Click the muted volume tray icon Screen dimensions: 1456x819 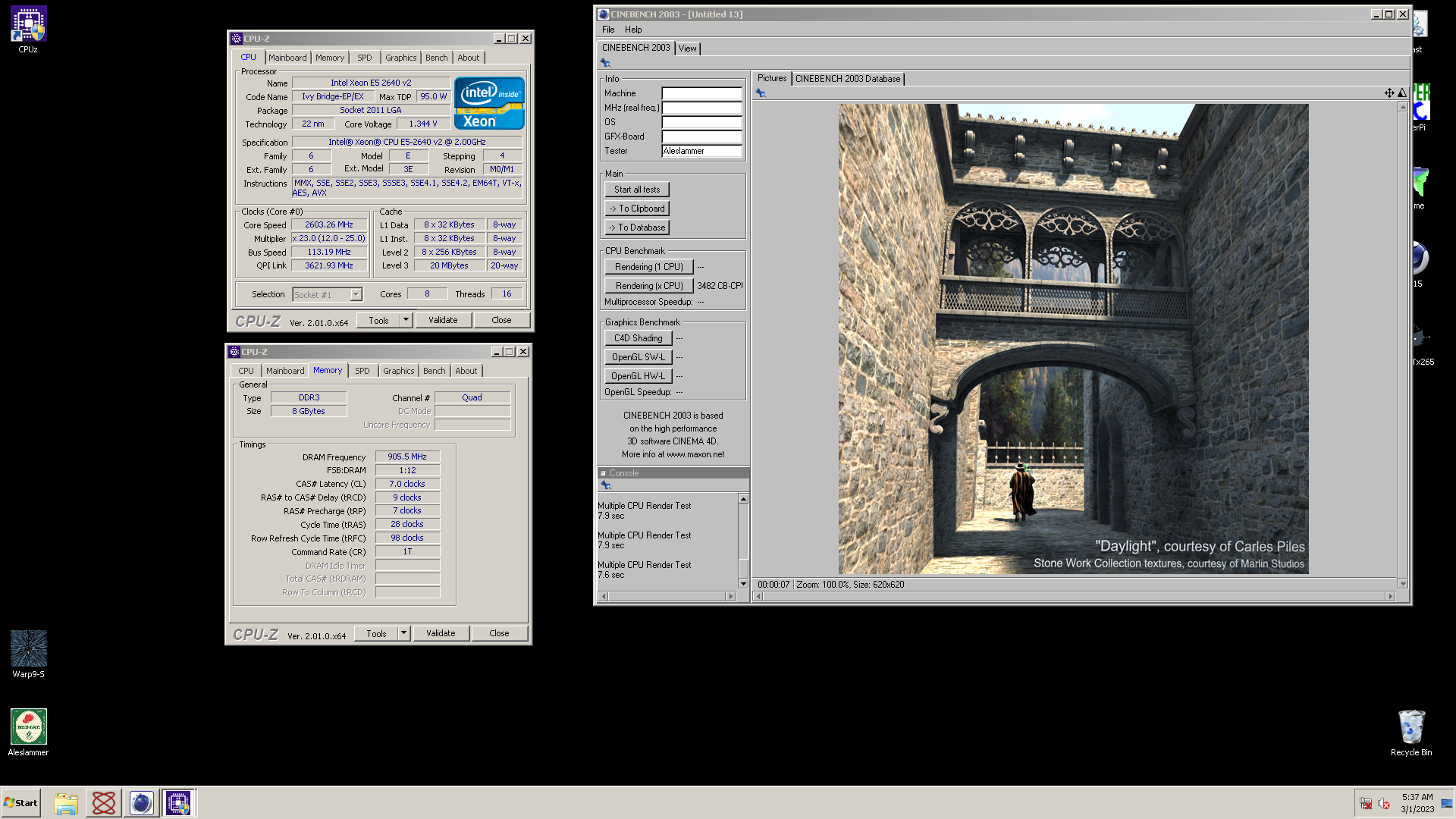click(x=1384, y=804)
